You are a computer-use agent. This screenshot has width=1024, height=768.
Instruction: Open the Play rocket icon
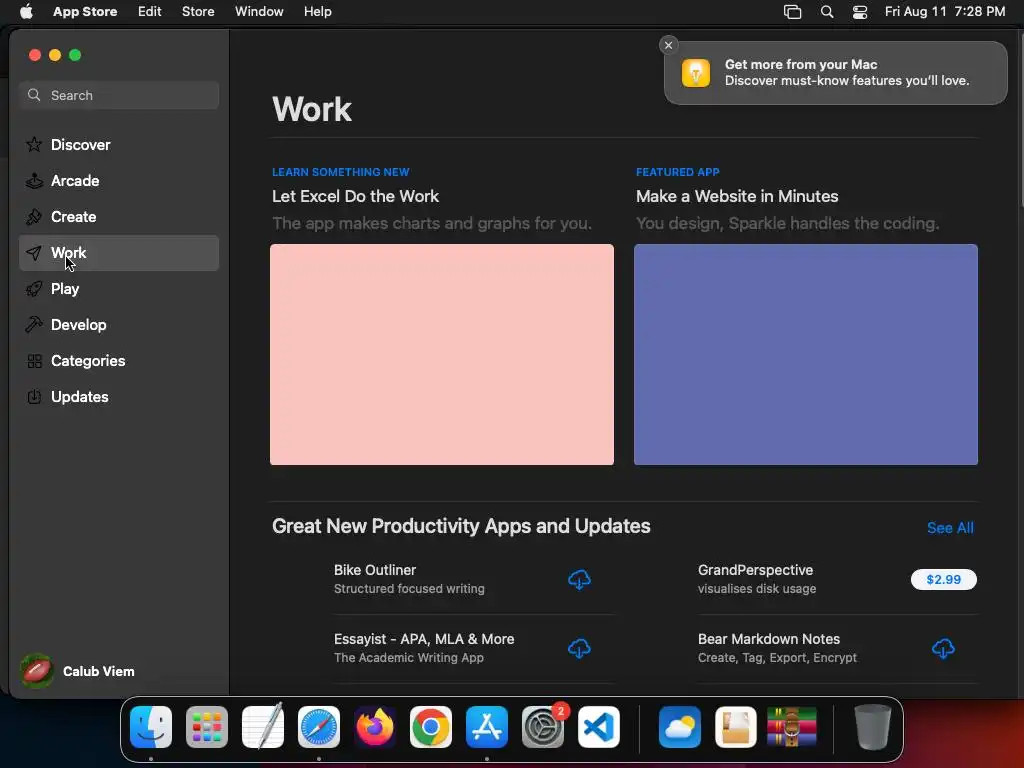point(34,289)
